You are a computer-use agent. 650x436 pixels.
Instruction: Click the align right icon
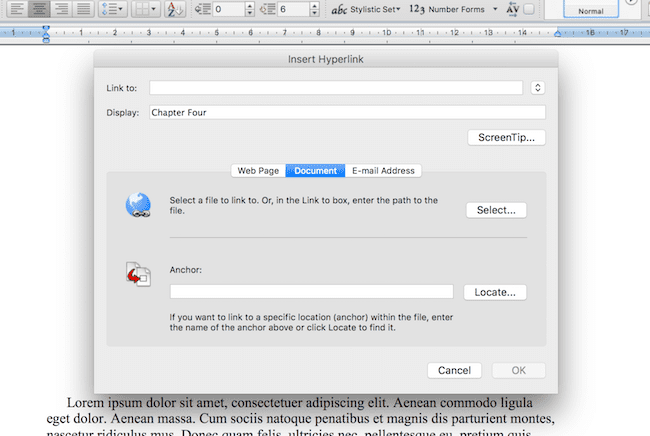61,9
